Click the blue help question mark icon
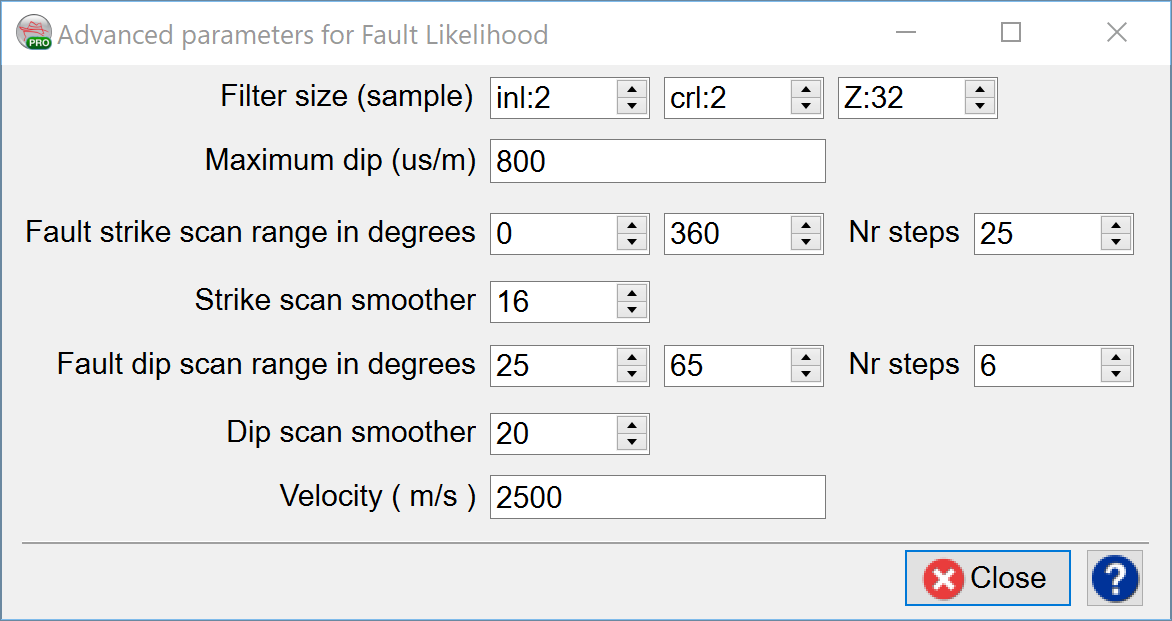 coord(1116,578)
